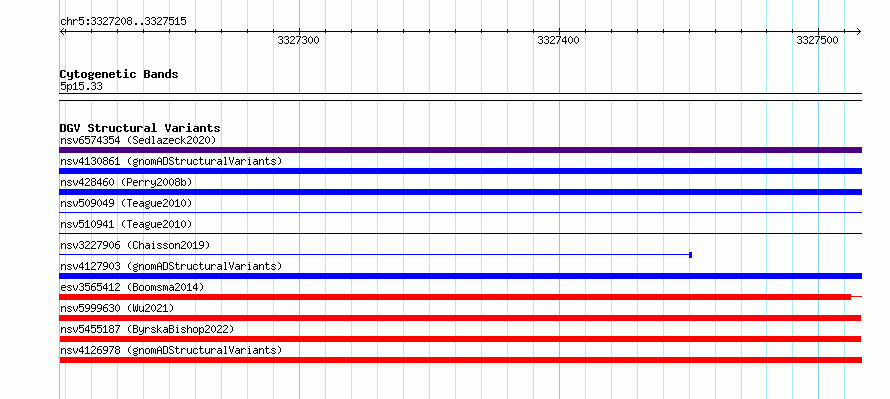Open nsv3227906 (Chaisson2019) variant label
This screenshot has width=890, height=399.
pos(135,245)
